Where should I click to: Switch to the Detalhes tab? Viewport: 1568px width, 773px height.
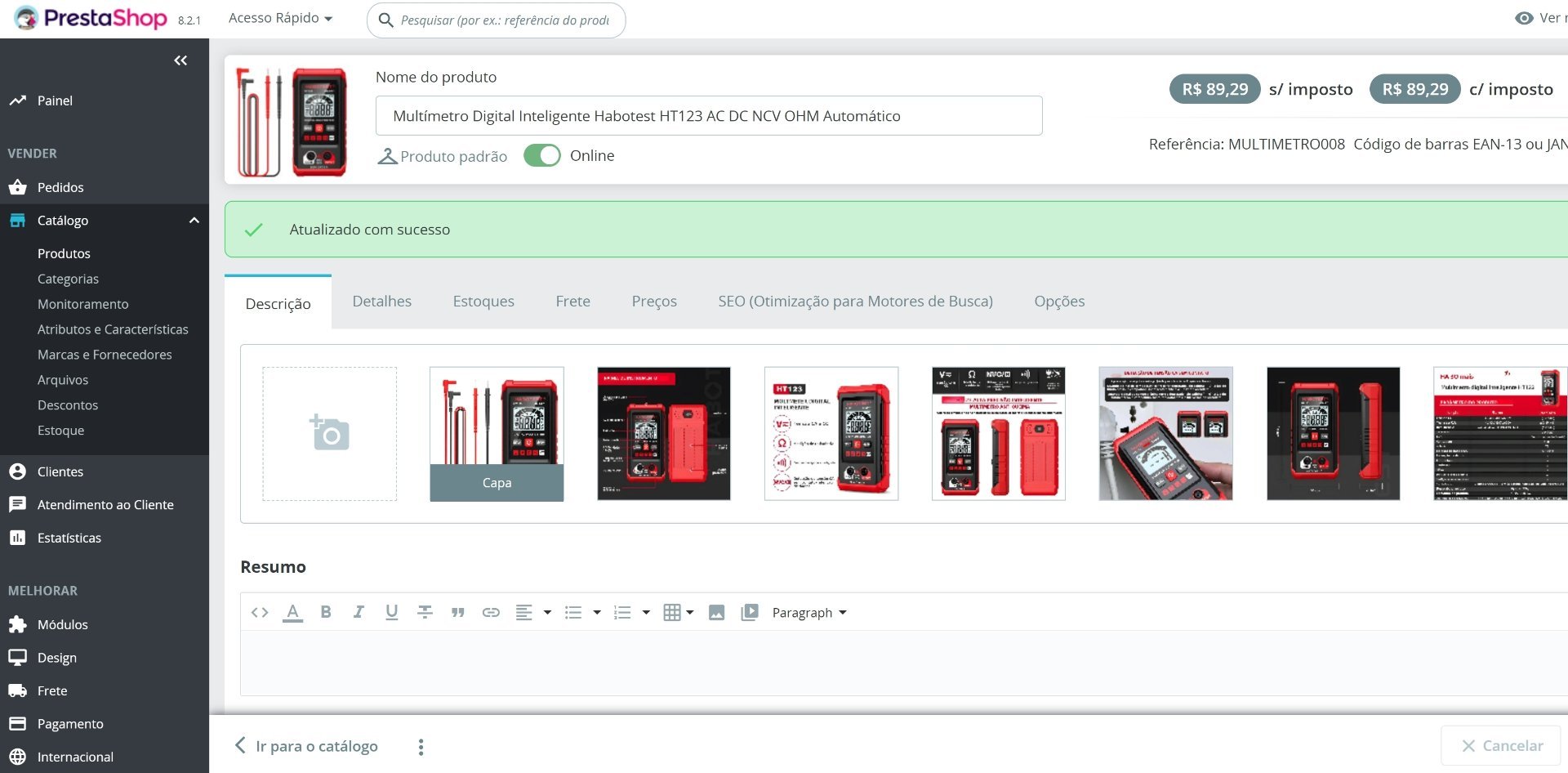pos(382,302)
